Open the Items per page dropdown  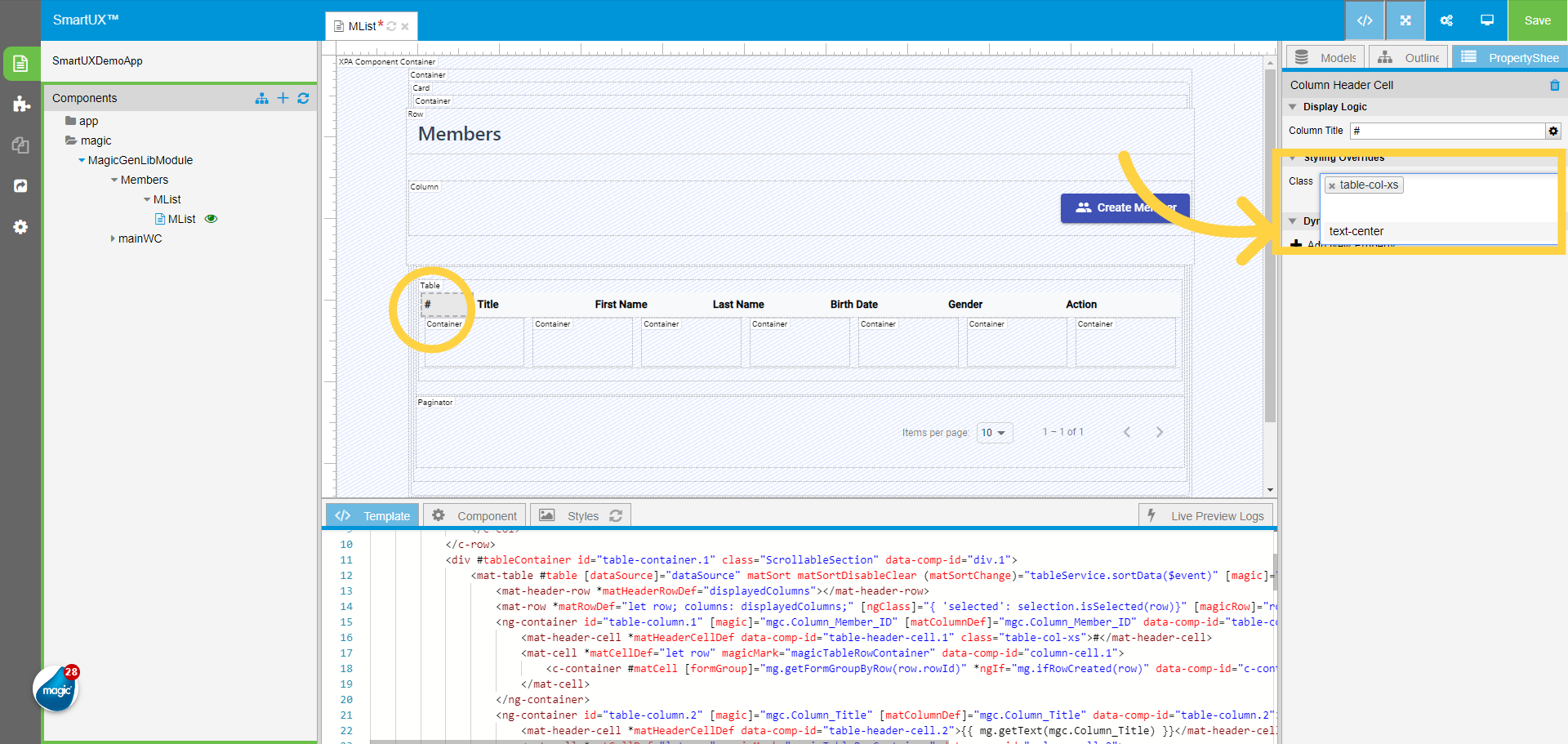coord(994,433)
